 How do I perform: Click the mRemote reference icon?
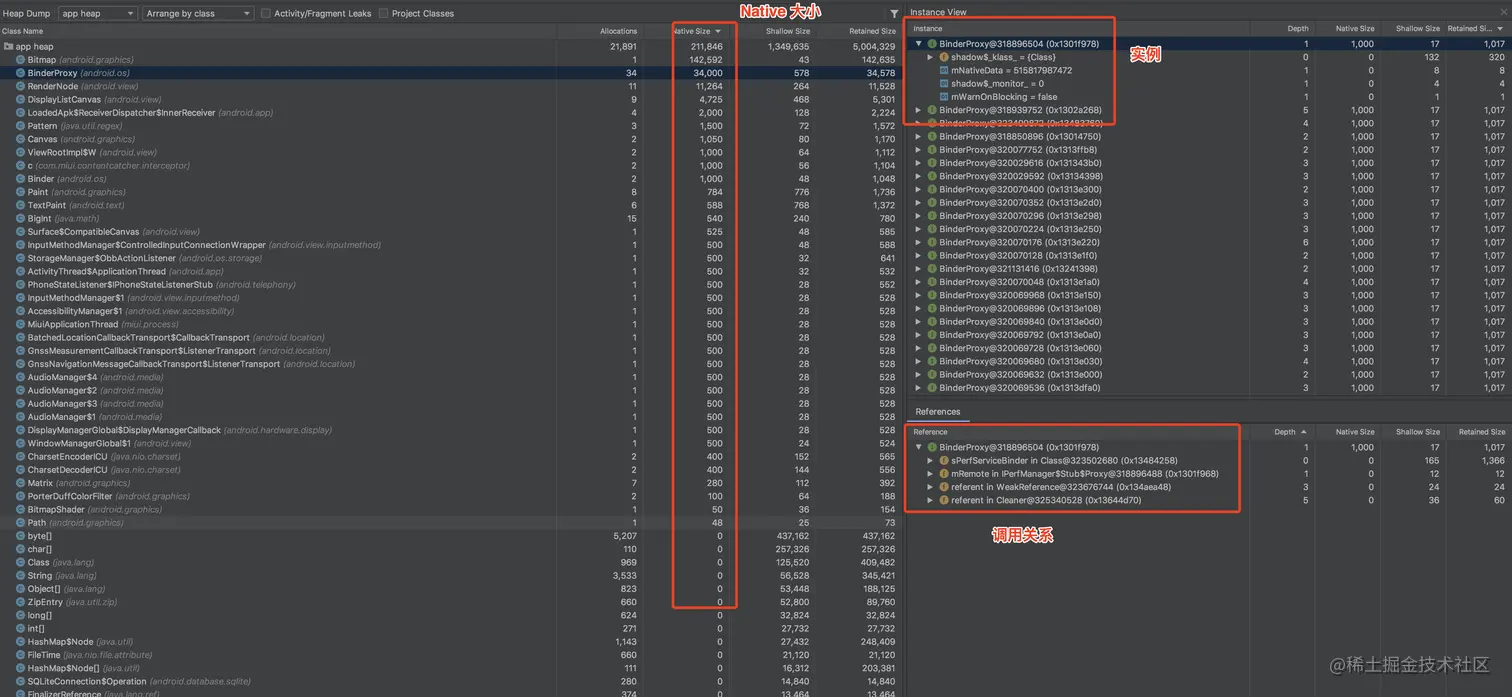(x=944, y=474)
